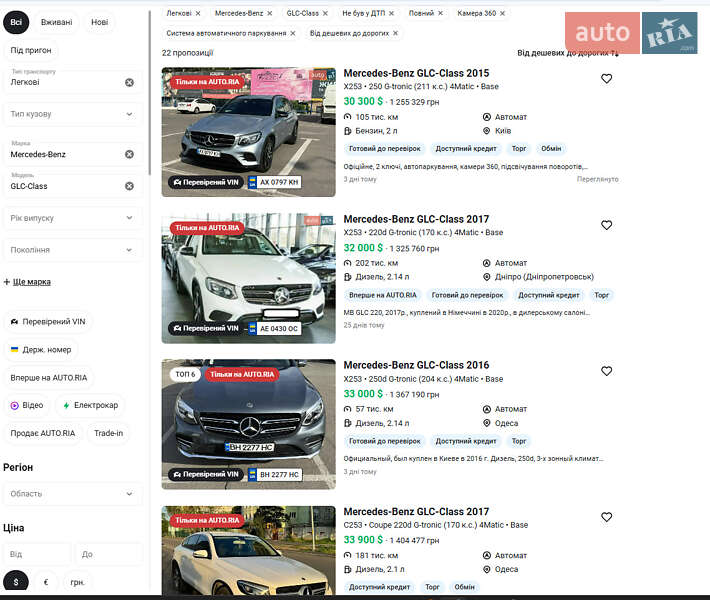The image size is (710, 600).
Task: Switch to the Нові tab
Action: coord(100,22)
